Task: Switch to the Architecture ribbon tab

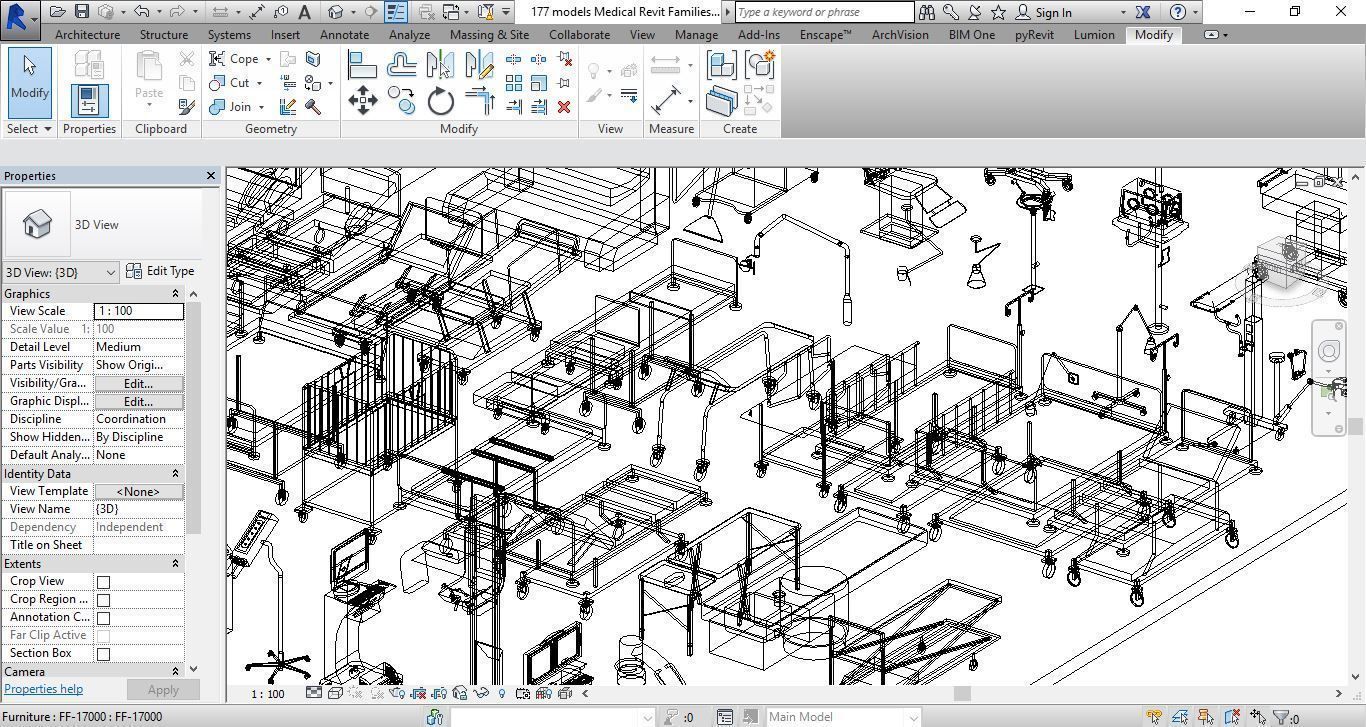Action: [x=87, y=33]
